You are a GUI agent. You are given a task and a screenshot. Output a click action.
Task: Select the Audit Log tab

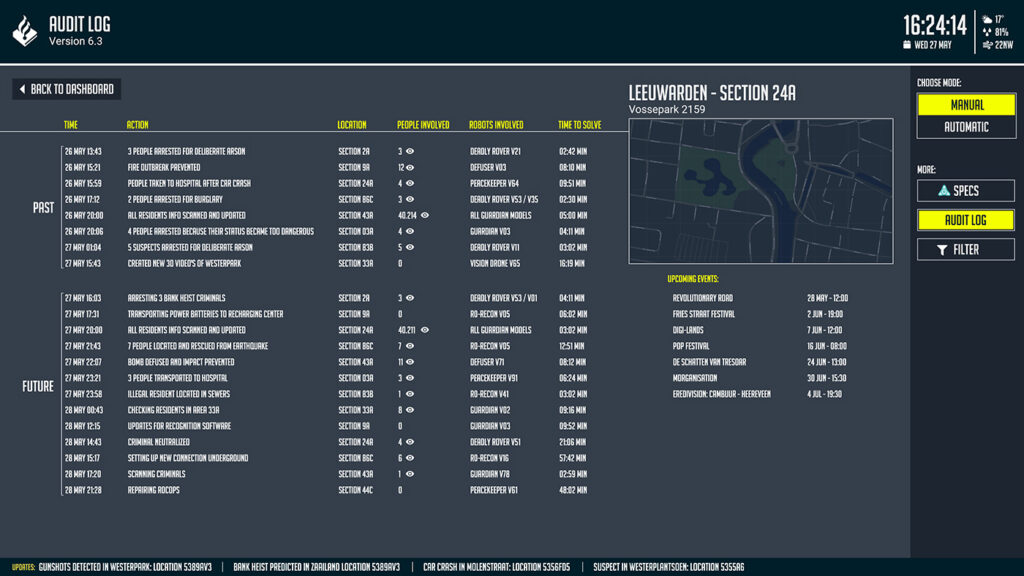click(965, 220)
